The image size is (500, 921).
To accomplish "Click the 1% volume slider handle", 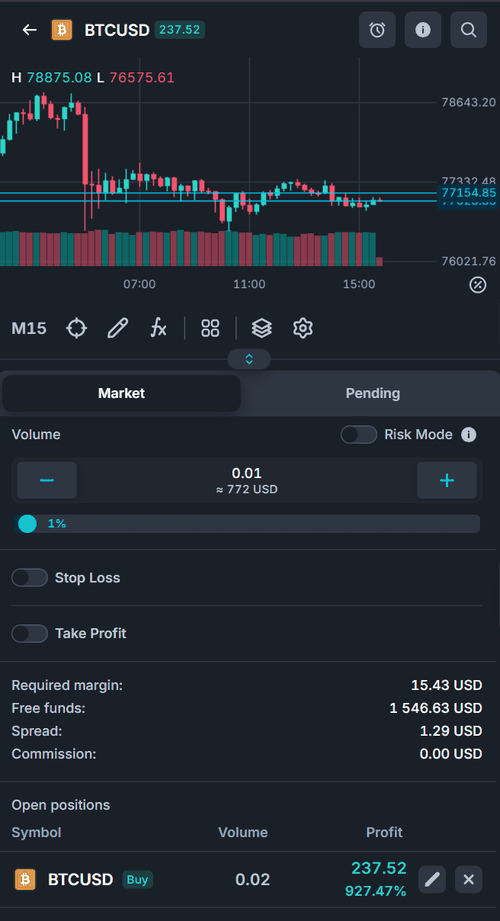I will (28, 523).
